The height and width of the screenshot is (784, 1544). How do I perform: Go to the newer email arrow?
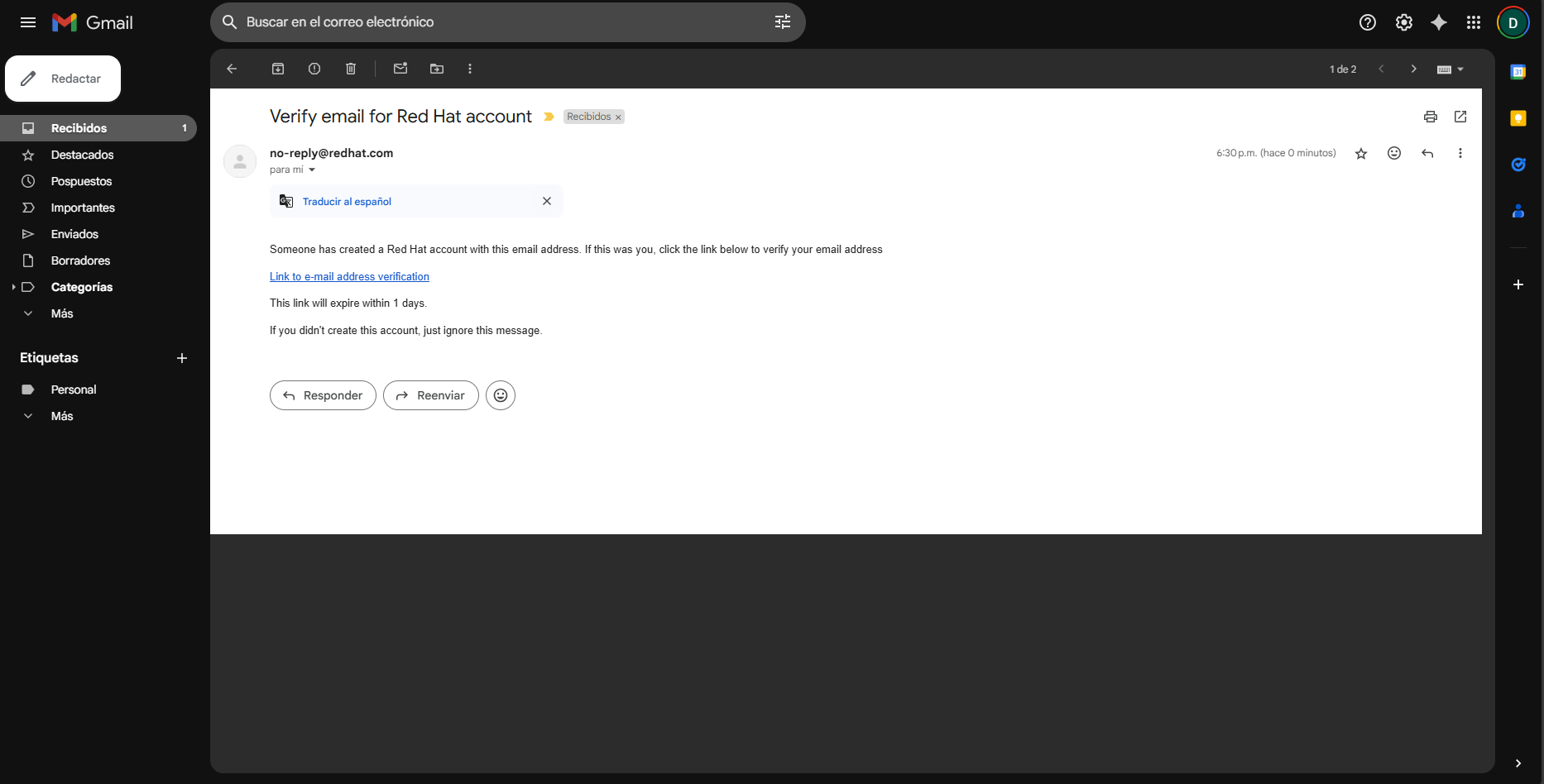1381,69
